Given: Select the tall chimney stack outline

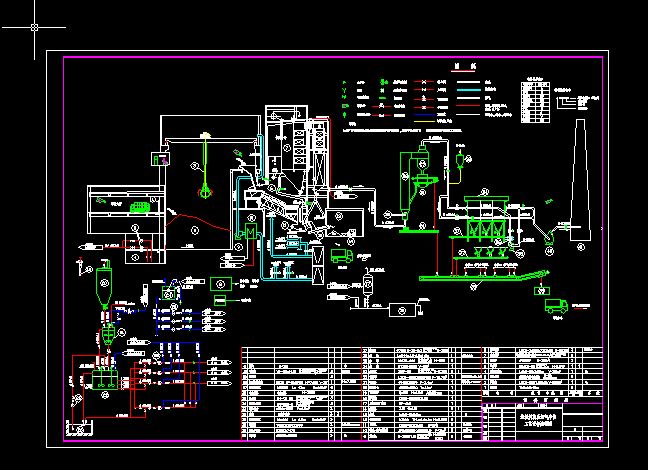Looking at the screenshot, I should [580, 179].
